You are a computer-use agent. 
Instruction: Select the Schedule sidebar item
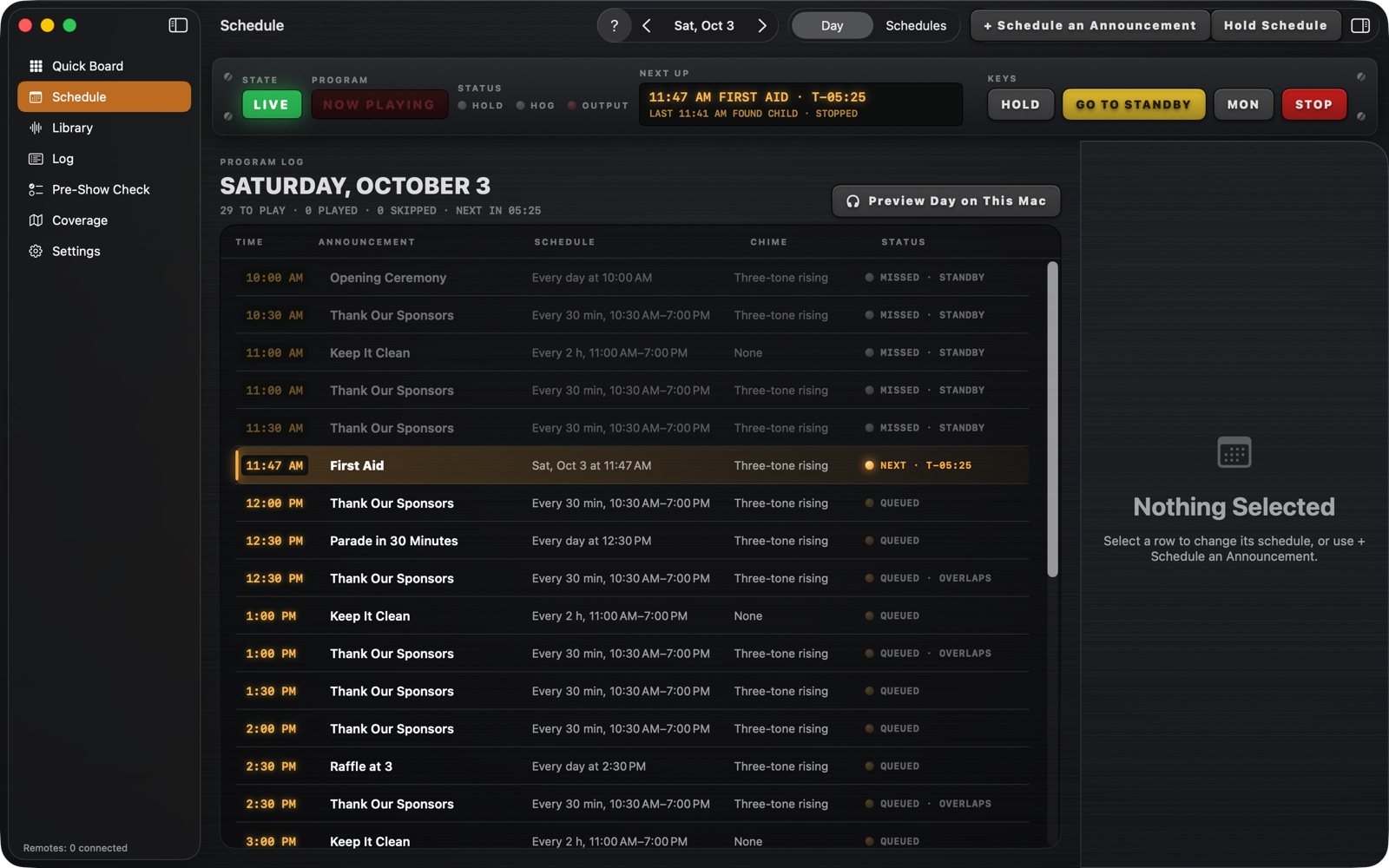click(x=104, y=96)
